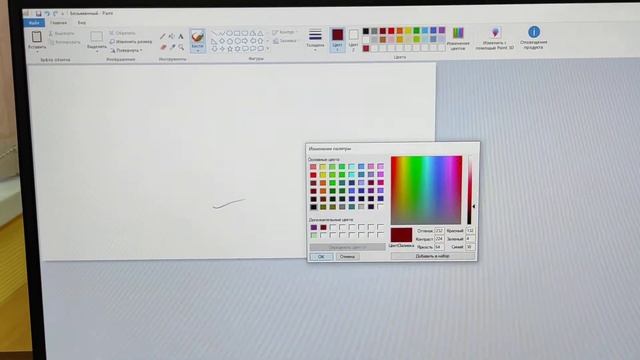The width and height of the screenshot is (640, 360).
Task: Click the Select (Выделить) rectangle icon
Action: [96, 37]
